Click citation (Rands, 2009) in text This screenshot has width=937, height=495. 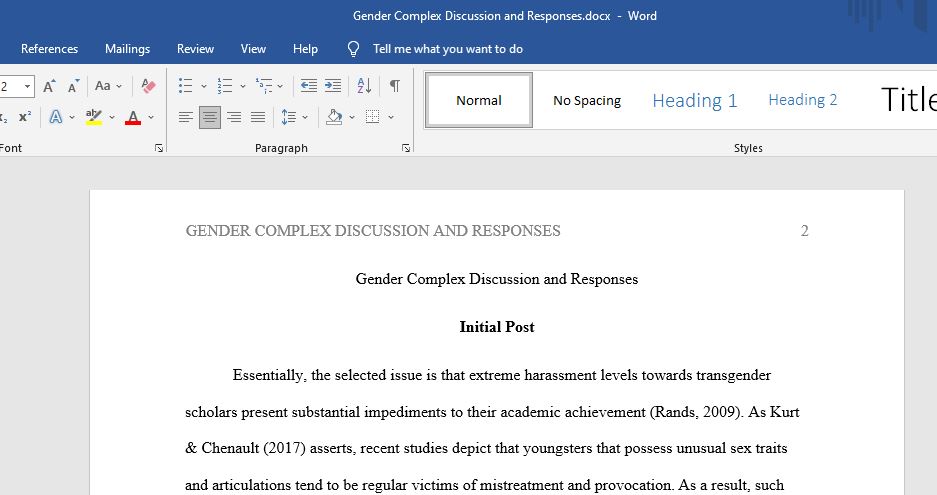point(697,412)
